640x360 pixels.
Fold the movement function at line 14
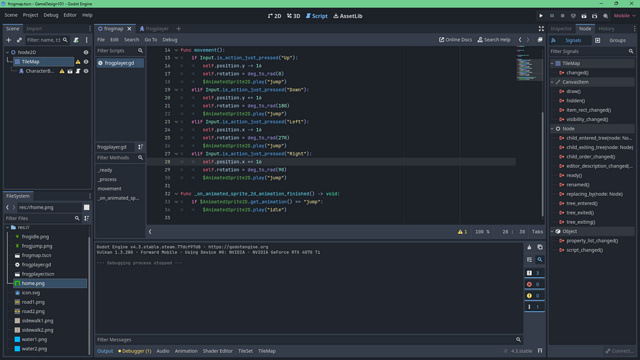176,50
